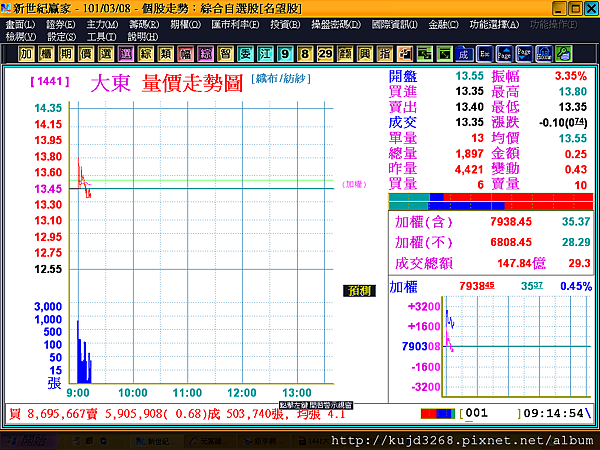Viewport: 600px width, 450px height.
Task: Click the 櫃 toolbar icon
Action: 46,54
